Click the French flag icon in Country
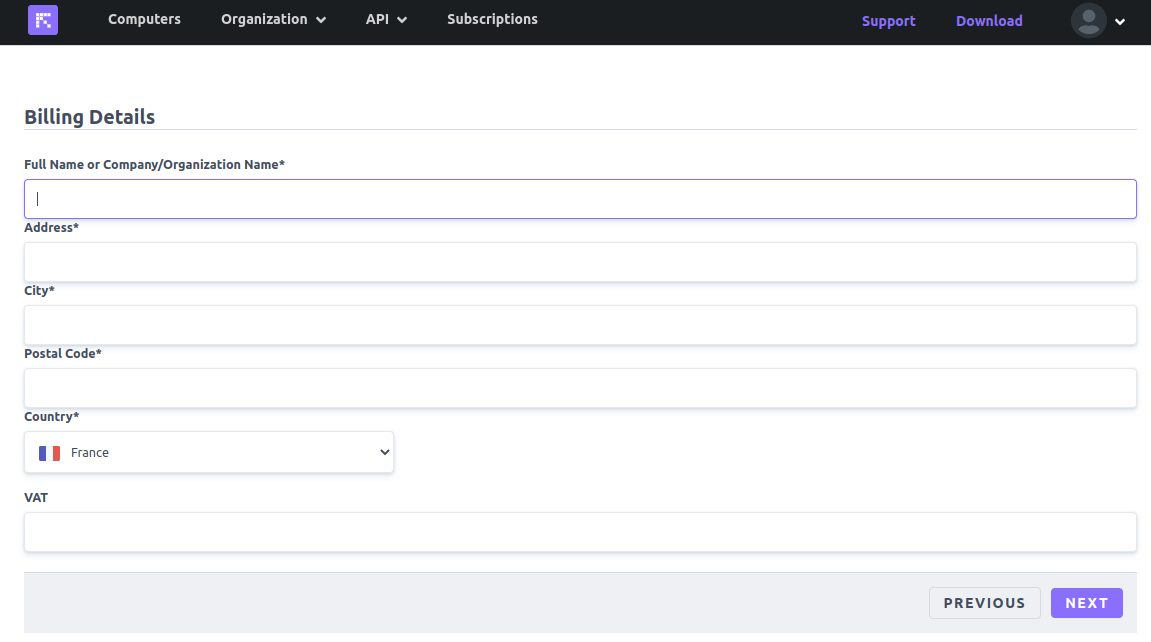Screen dimensions: 1151x642 coord(49,453)
